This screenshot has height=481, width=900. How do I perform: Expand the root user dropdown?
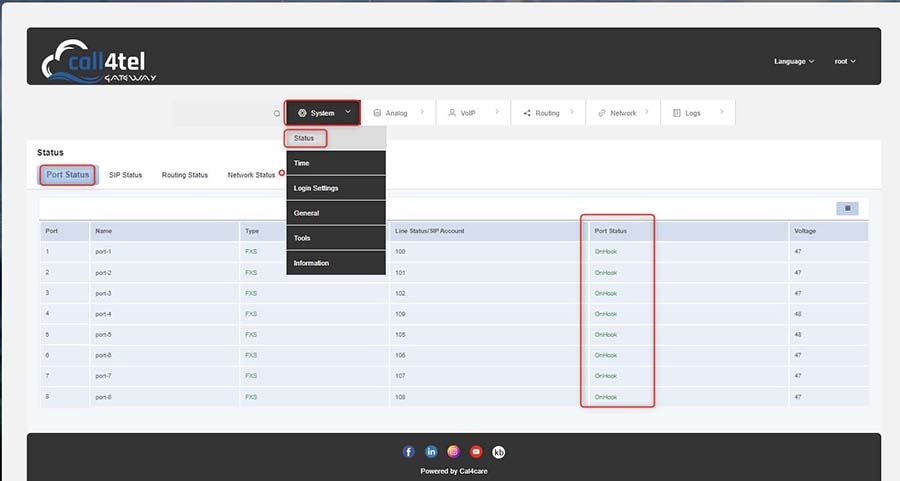845,61
